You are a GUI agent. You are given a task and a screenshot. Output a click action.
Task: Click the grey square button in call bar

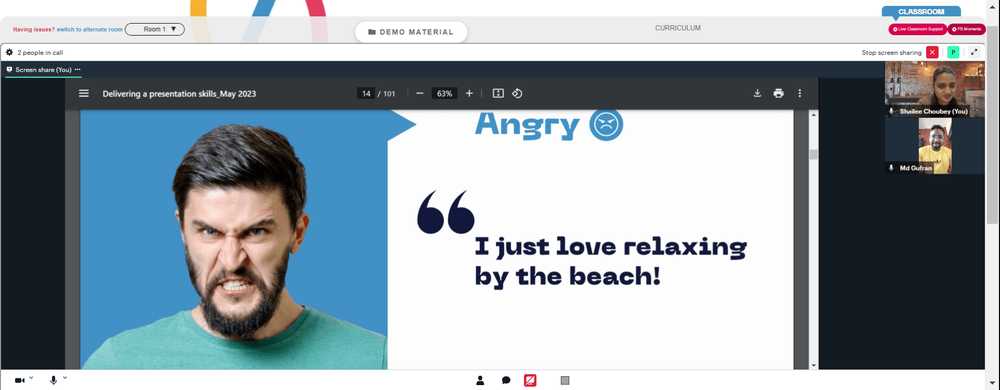point(564,380)
